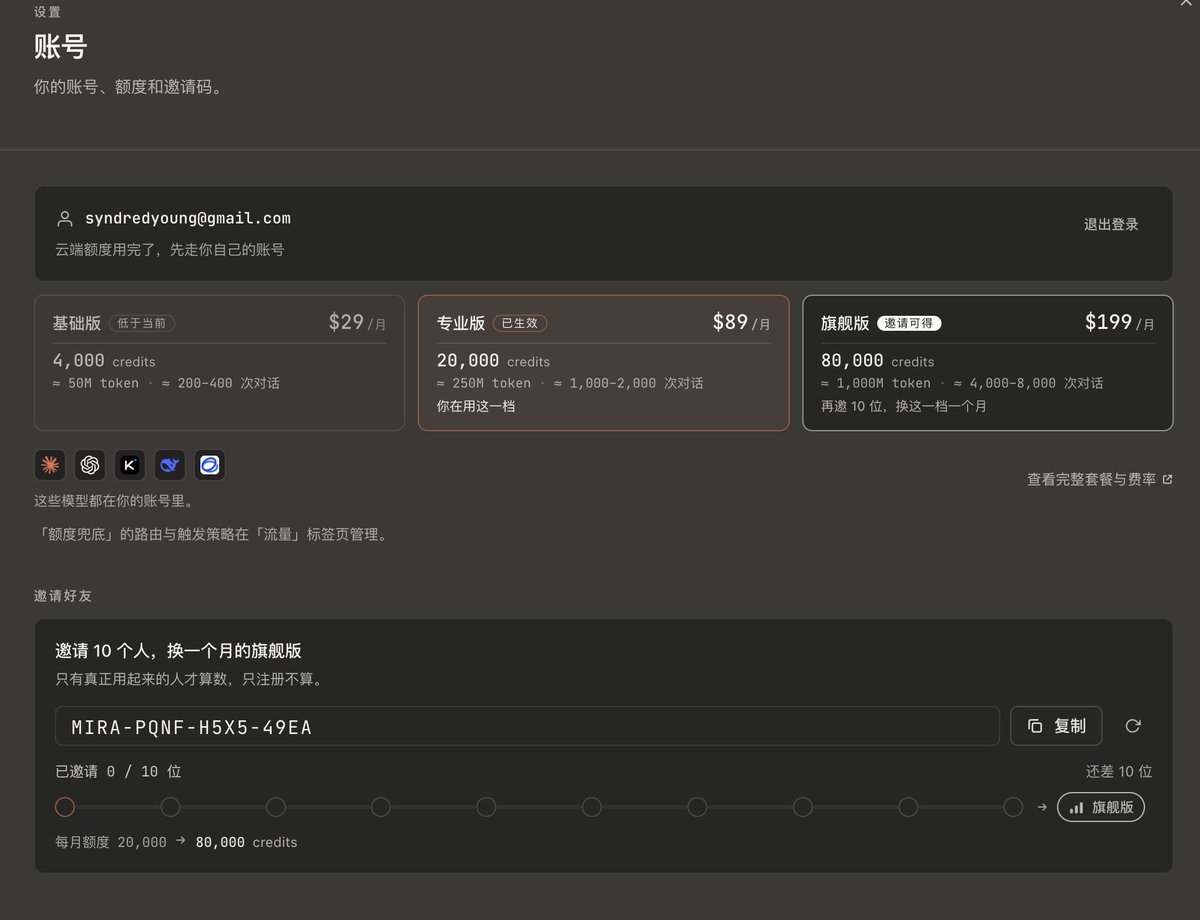
Task: Click the Claude starburst model icon
Action: click(x=50, y=465)
